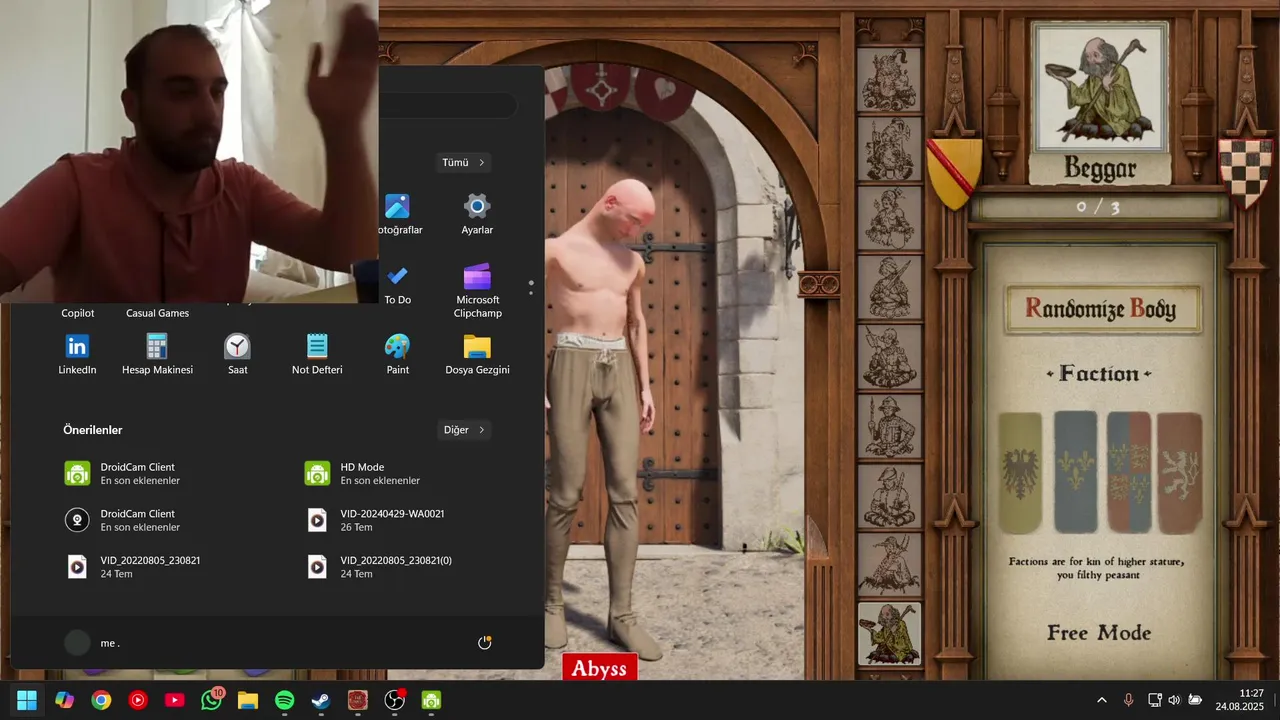Open the clock showing 11:27
The image size is (1280, 720).
tap(1240, 700)
